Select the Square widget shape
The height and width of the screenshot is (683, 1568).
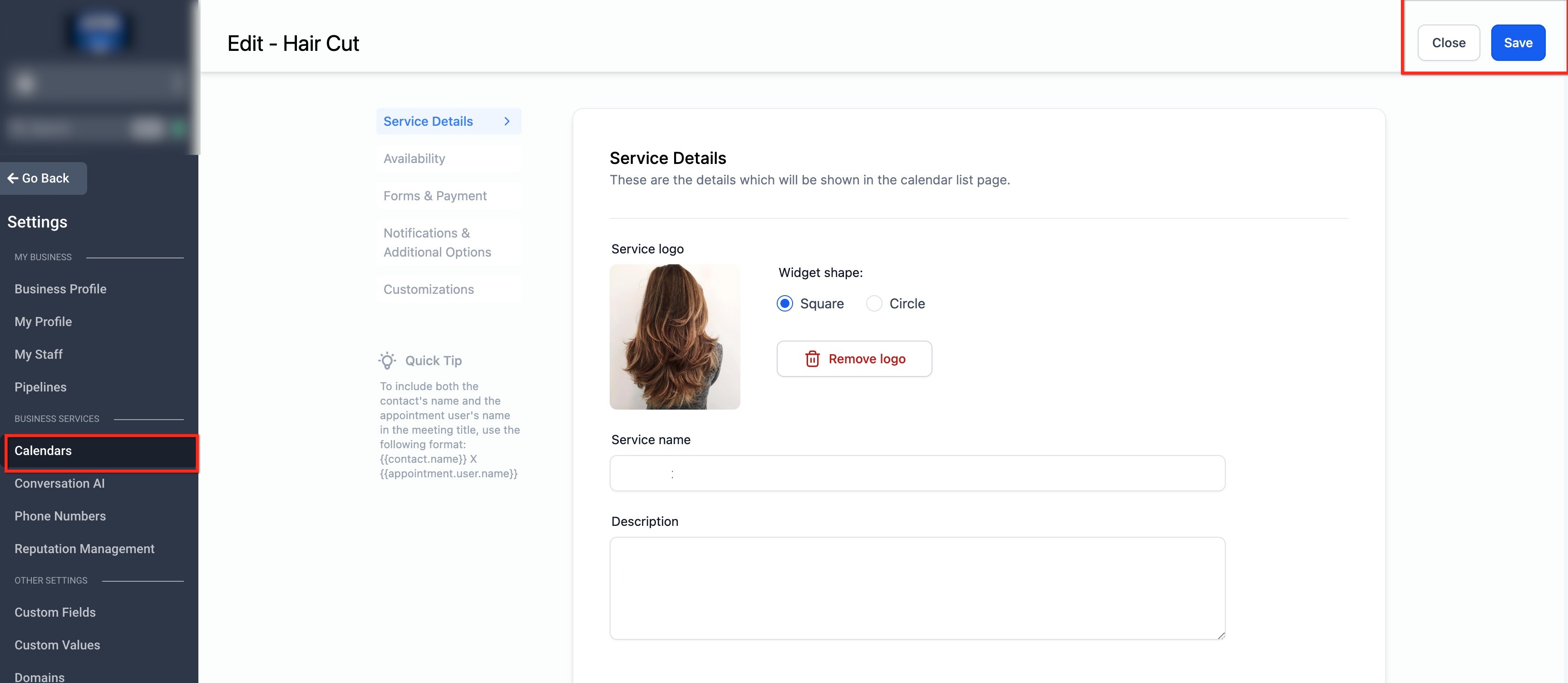[x=784, y=303]
